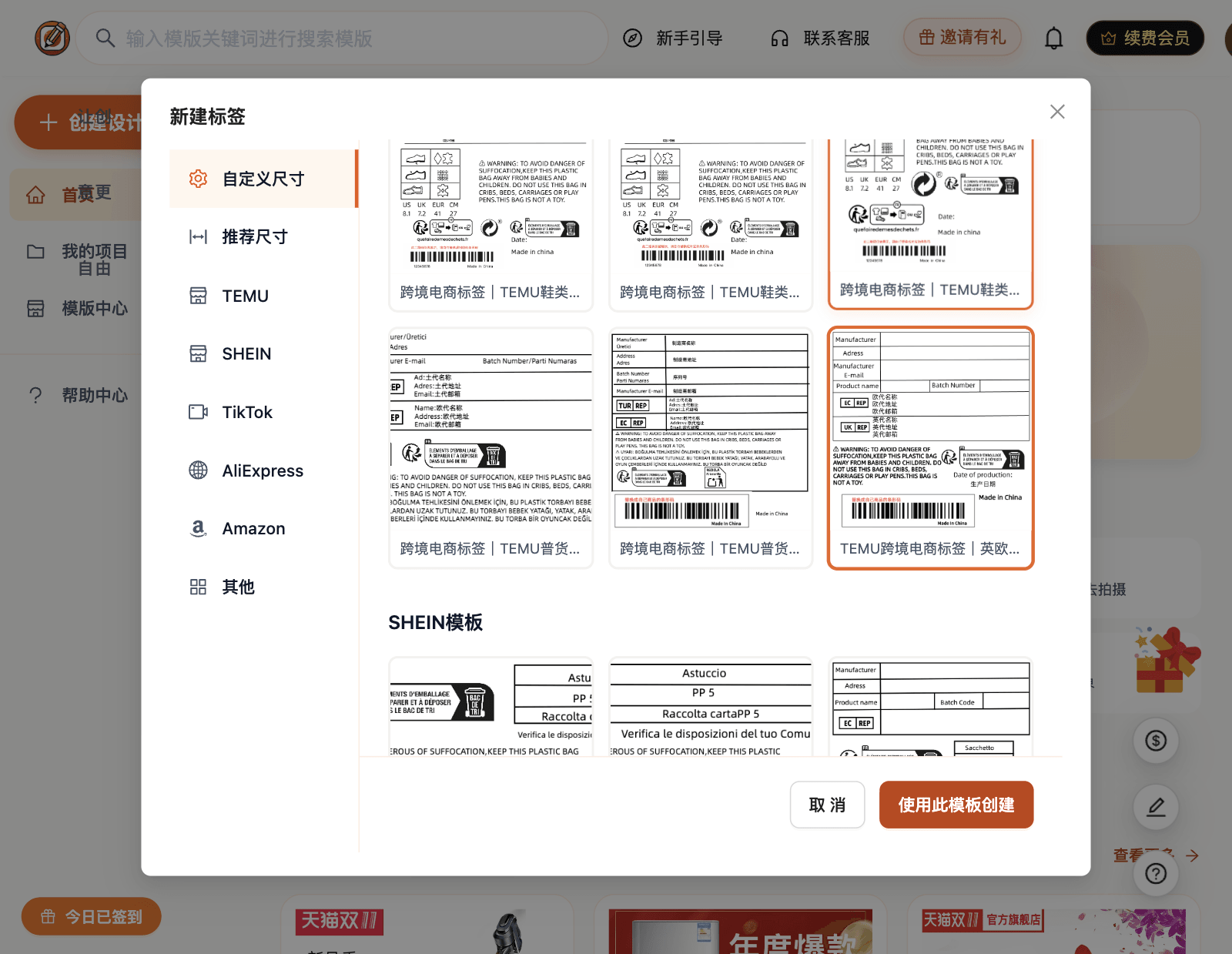Select the 其他 category
The height and width of the screenshot is (954, 1232).
point(263,587)
